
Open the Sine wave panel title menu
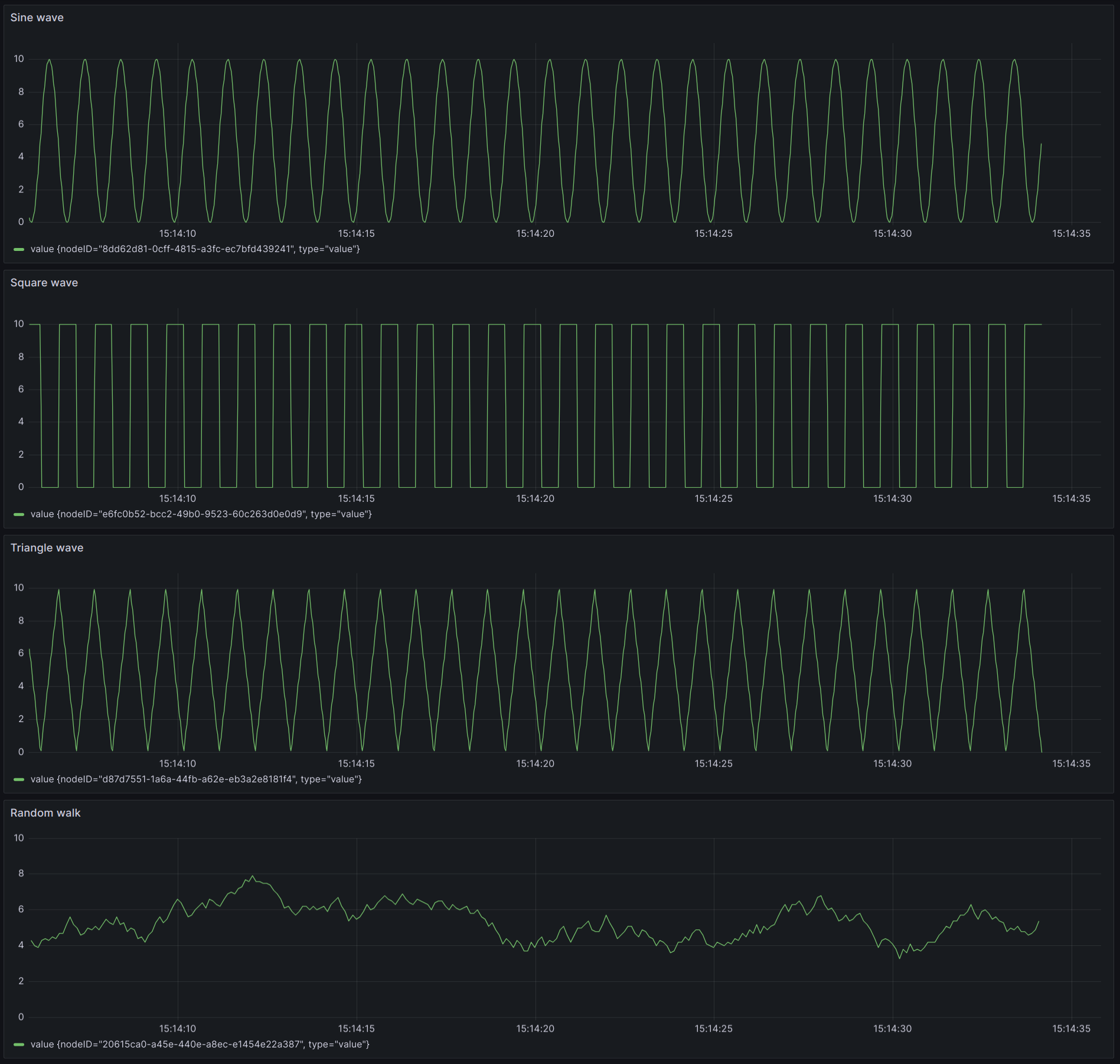coord(37,18)
